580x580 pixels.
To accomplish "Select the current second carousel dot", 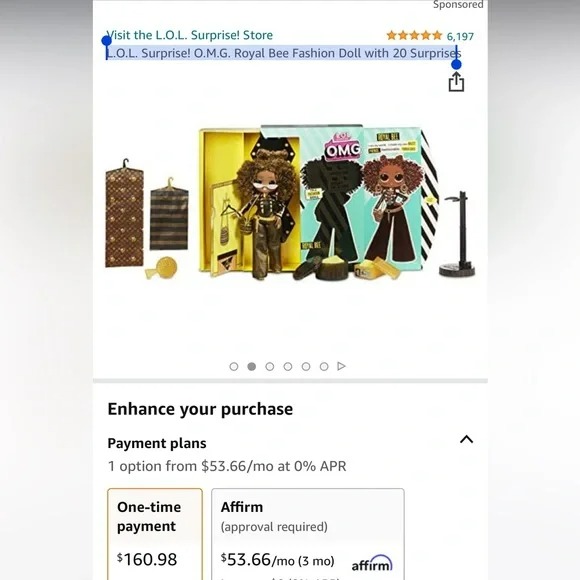I will (x=252, y=366).
